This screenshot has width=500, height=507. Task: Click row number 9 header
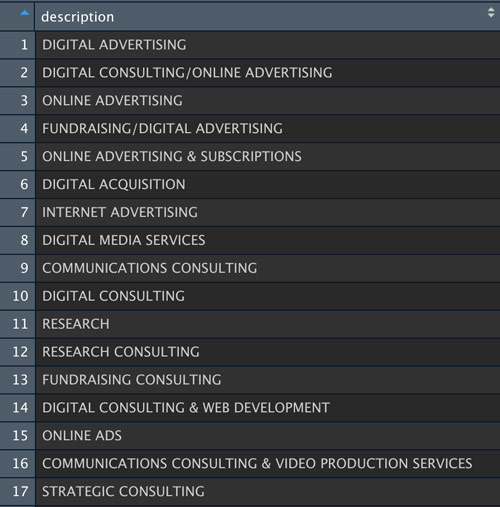(17, 268)
